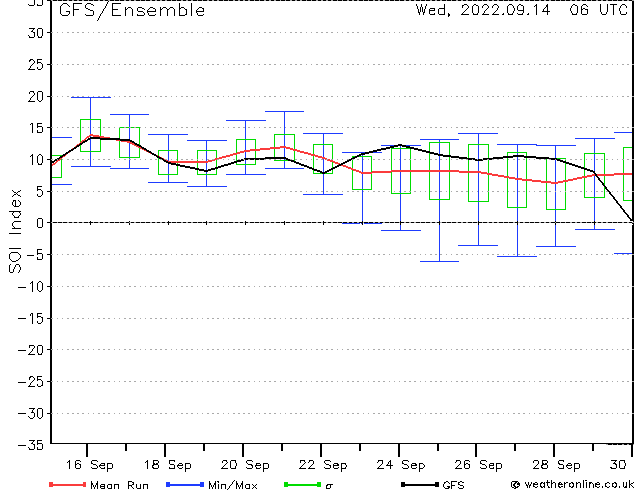Viewport: 634px width, 490px height.
Task: Click the y-axis value '15'
Action: pos(35,128)
